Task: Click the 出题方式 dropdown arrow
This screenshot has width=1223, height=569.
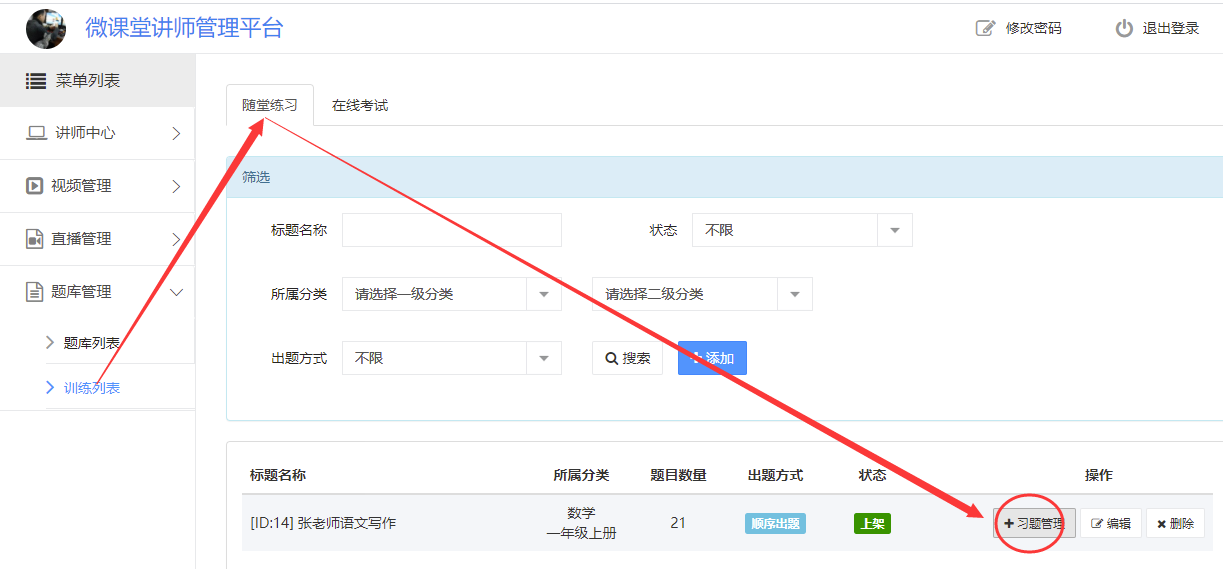Action: click(544, 359)
